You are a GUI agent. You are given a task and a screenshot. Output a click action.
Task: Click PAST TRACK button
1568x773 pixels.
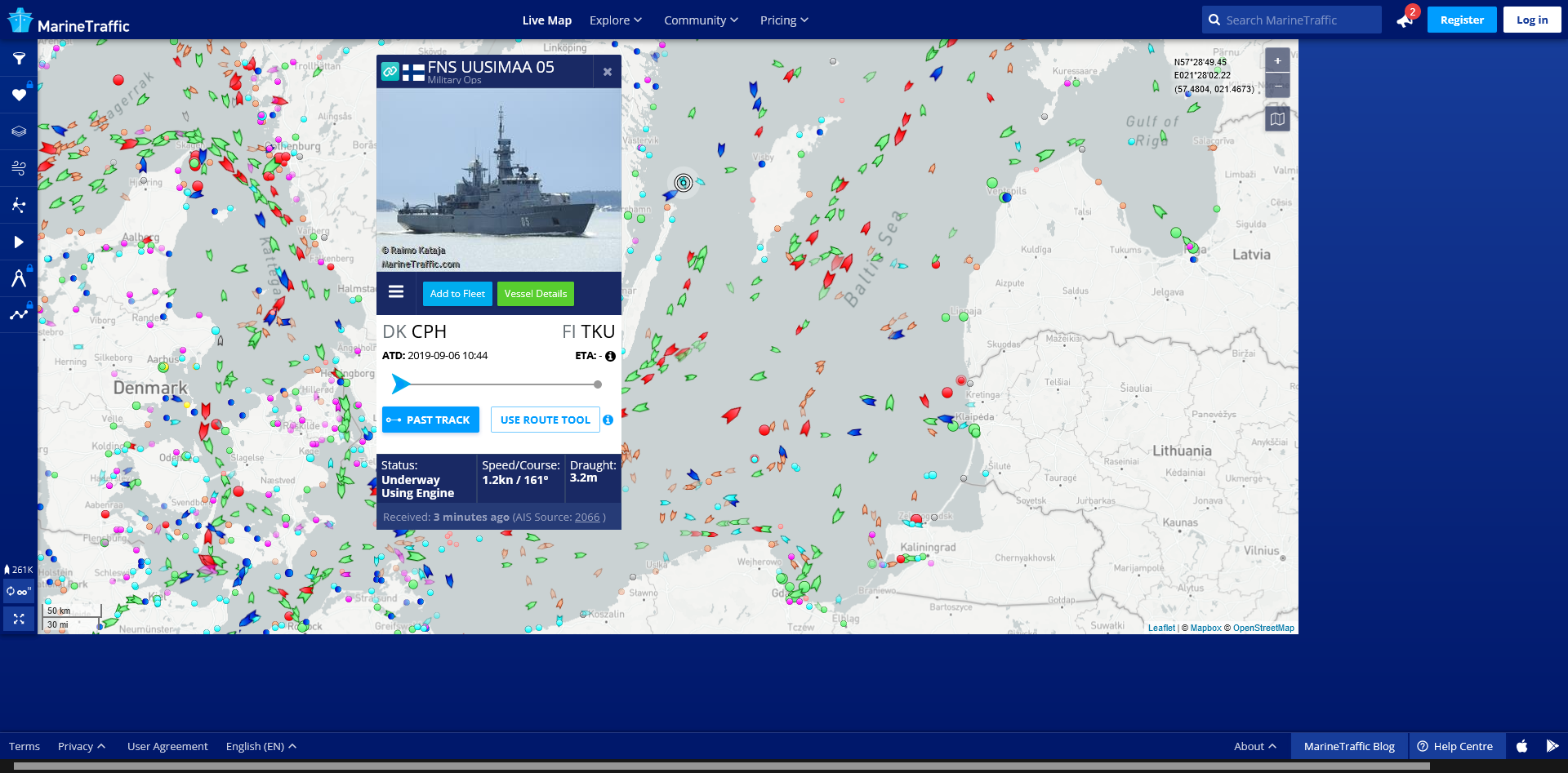(430, 420)
